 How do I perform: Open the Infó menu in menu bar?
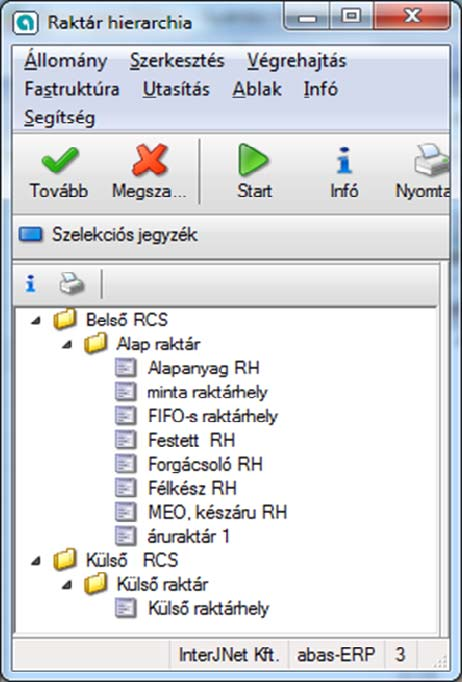(321, 89)
